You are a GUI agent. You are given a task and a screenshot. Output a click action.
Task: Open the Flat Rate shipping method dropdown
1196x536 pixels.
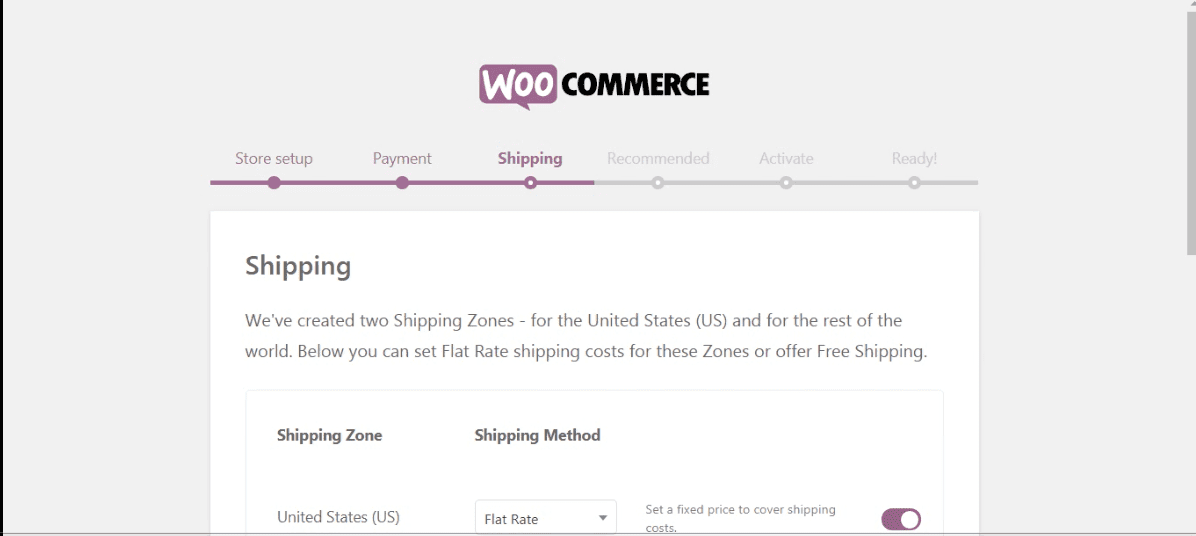tap(545, 518)
